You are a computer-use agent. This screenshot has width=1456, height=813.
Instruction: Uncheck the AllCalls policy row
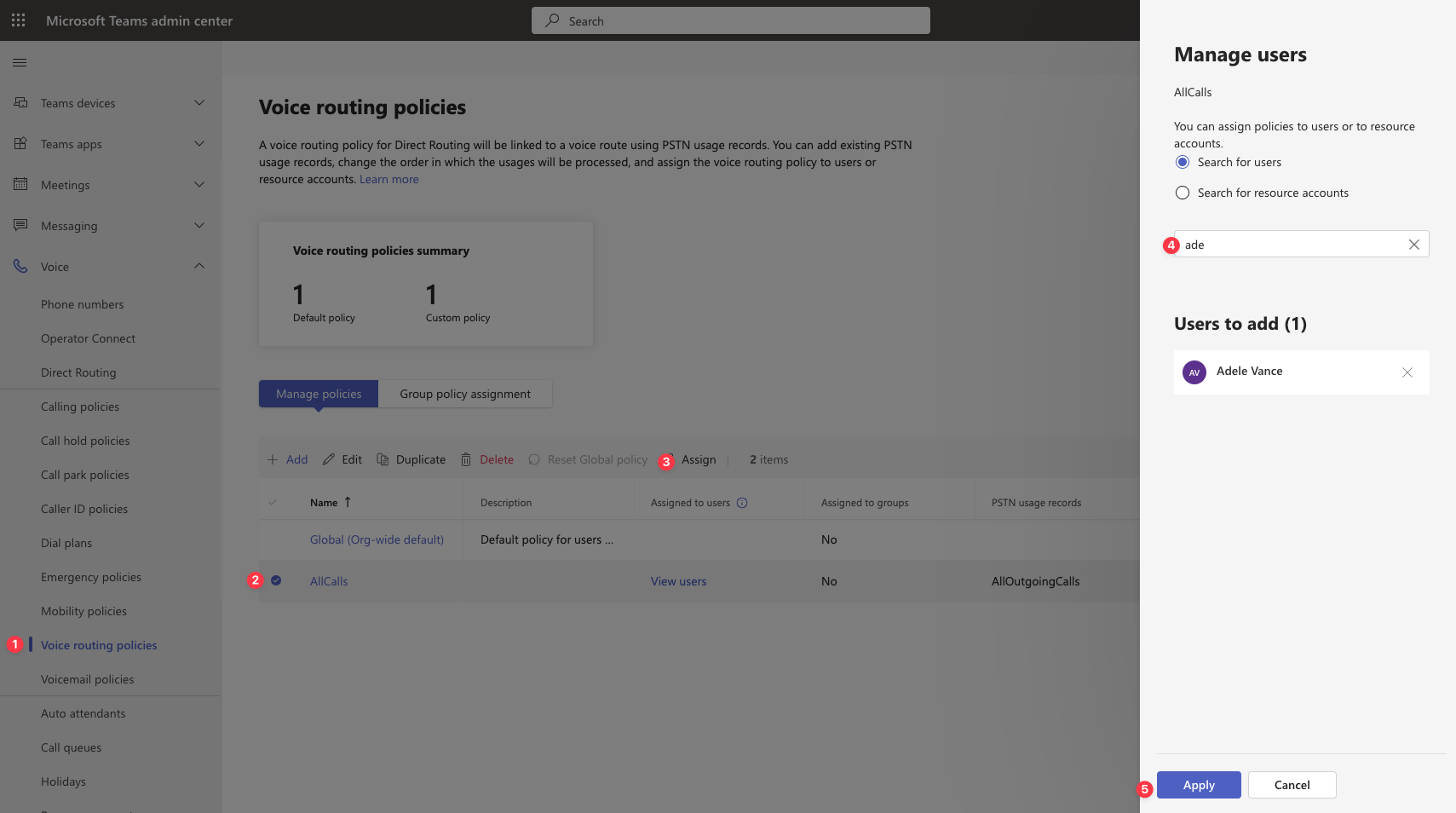pyautogui.click(x=276, y=580)
